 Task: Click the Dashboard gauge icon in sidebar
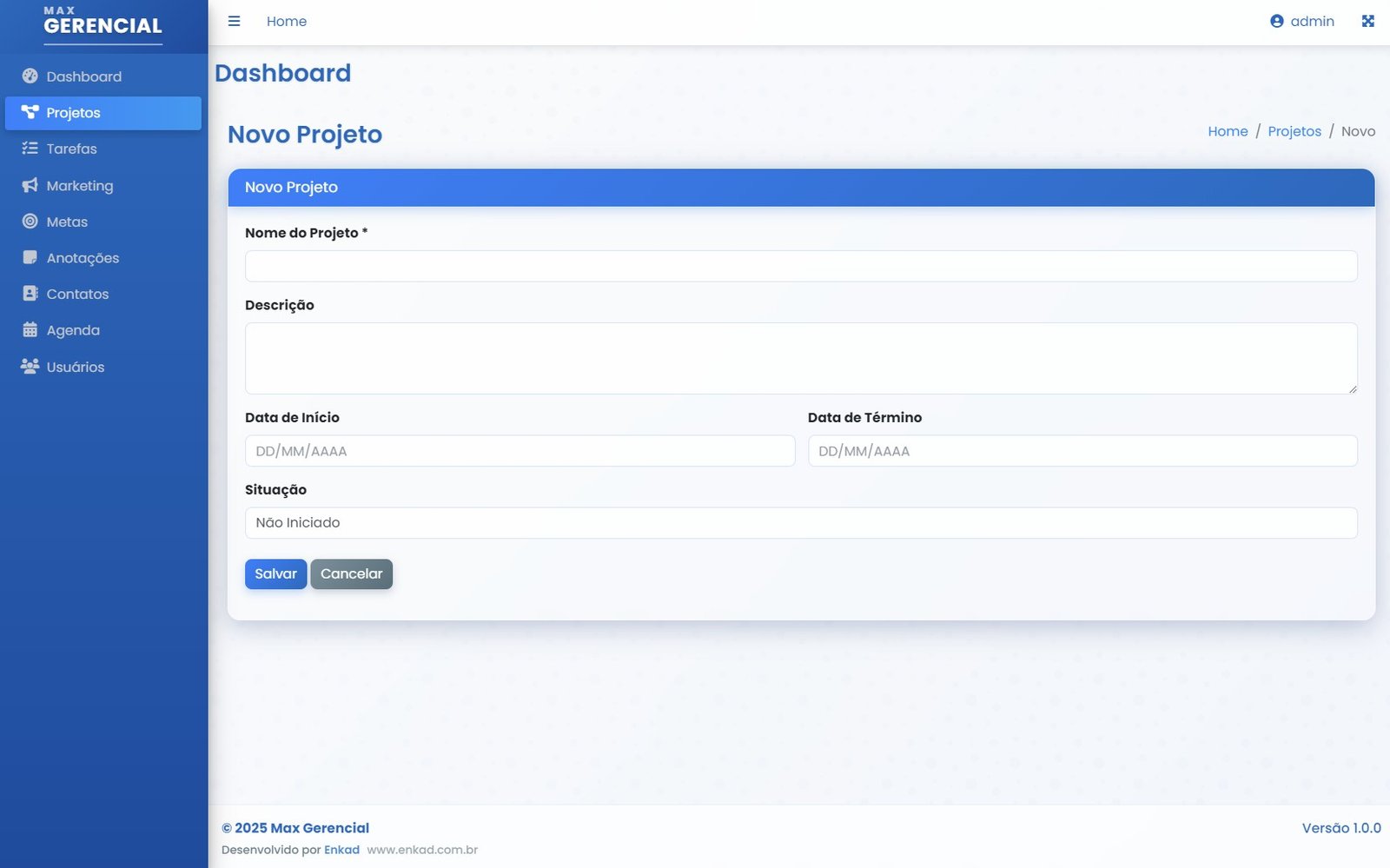point(30,76)
